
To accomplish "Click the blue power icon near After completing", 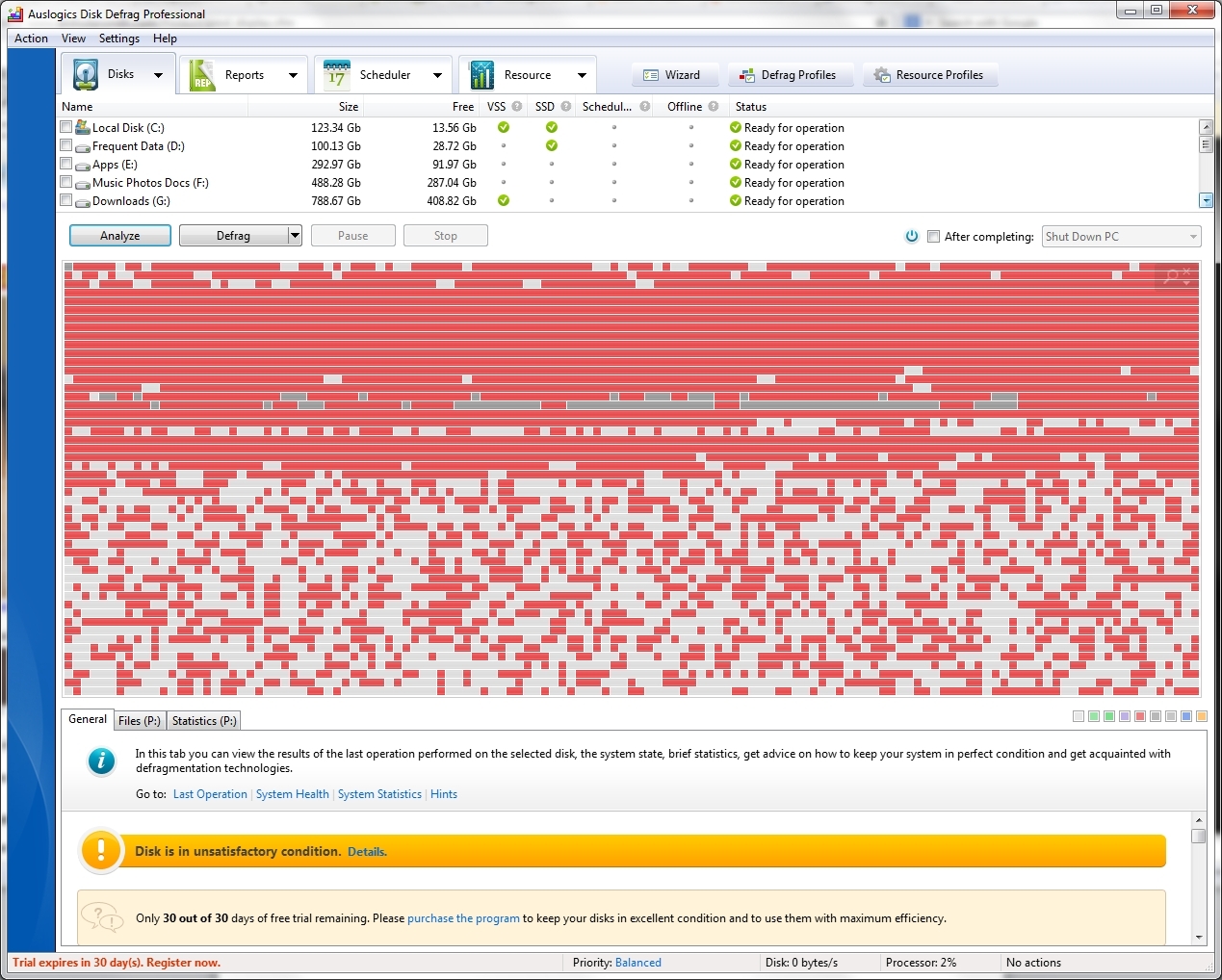I will (912, 236).
